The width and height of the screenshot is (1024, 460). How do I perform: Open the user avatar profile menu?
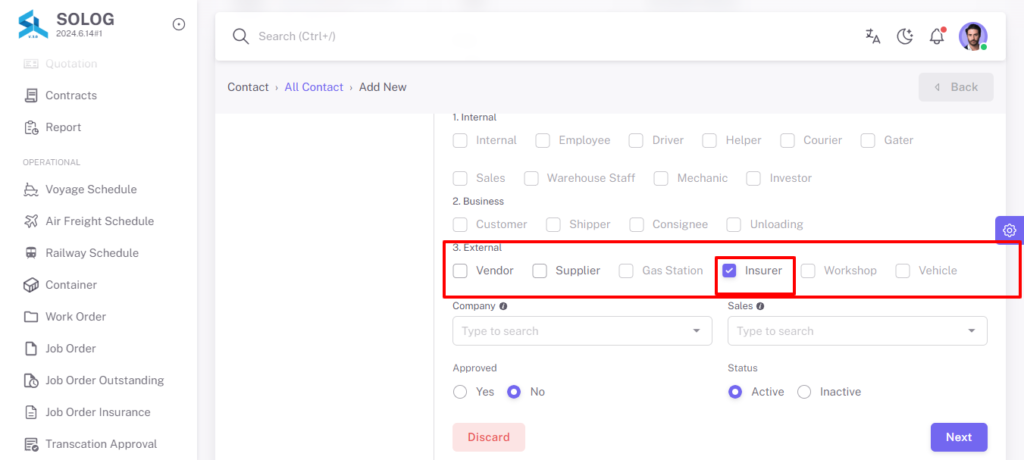click(973, 37)
